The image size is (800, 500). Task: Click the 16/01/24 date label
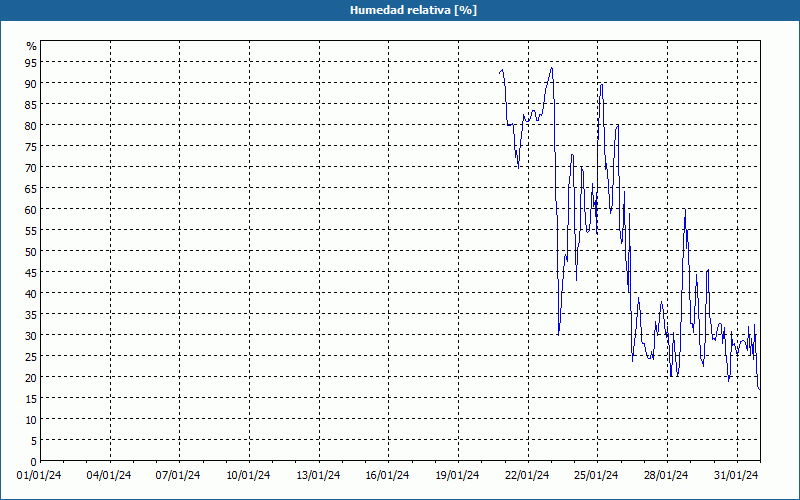point(387,476)
